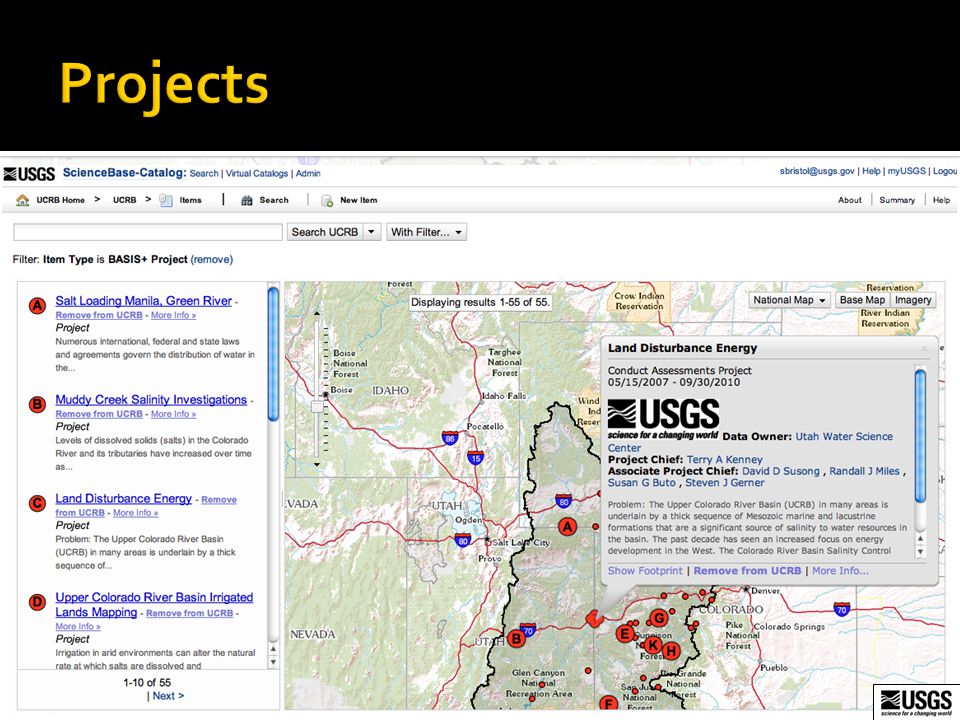Click map marker B in Utah
Screen dimensions: 960x720
coord(516,639)
